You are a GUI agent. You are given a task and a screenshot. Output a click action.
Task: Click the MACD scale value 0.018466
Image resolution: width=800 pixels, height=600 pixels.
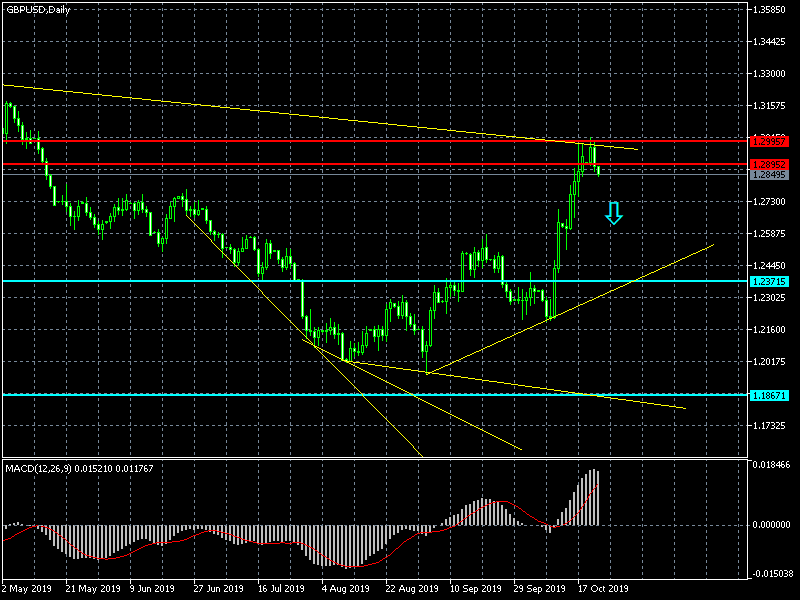point(771,465)
